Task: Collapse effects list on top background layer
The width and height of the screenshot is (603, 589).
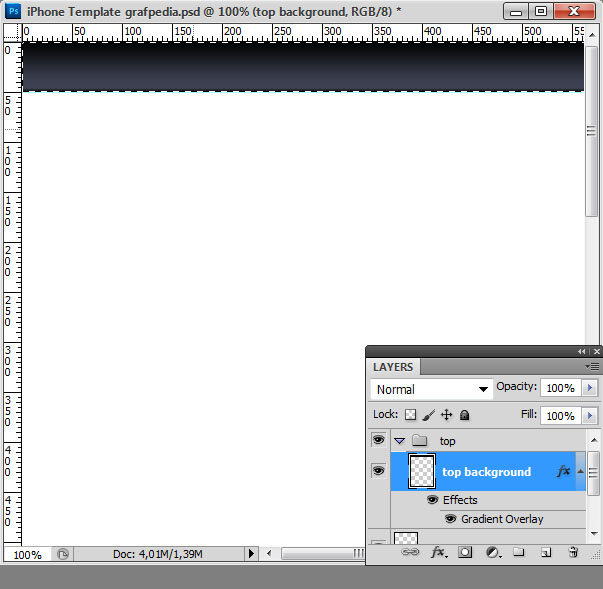Action: 581,471
